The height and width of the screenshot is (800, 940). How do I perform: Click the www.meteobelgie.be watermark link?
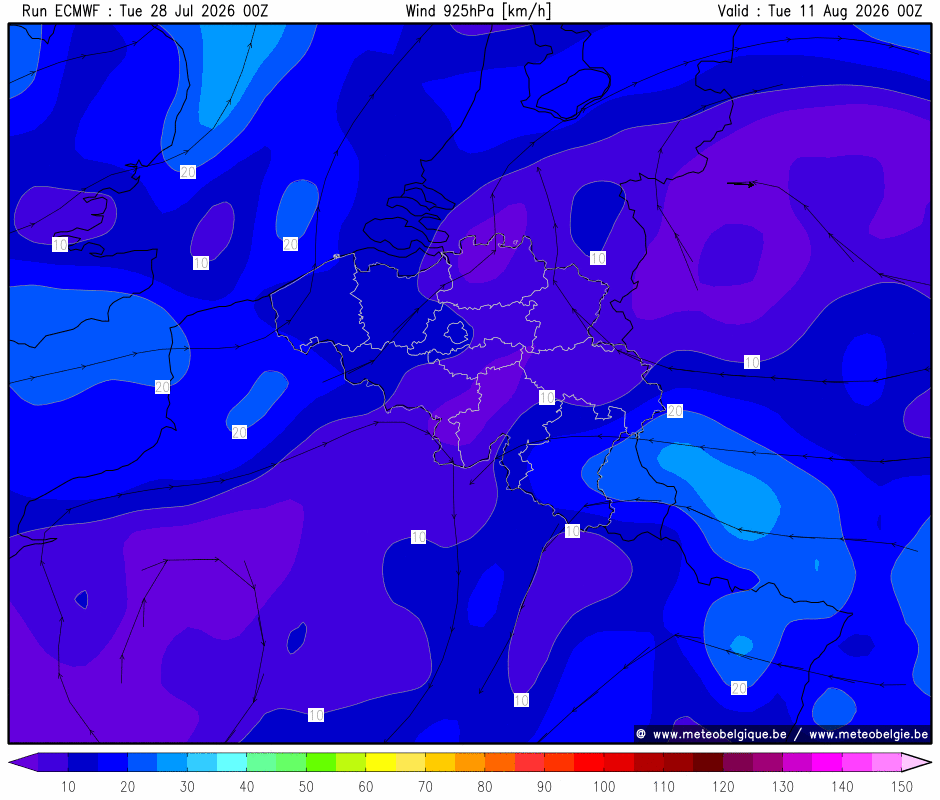pos(869,734)
